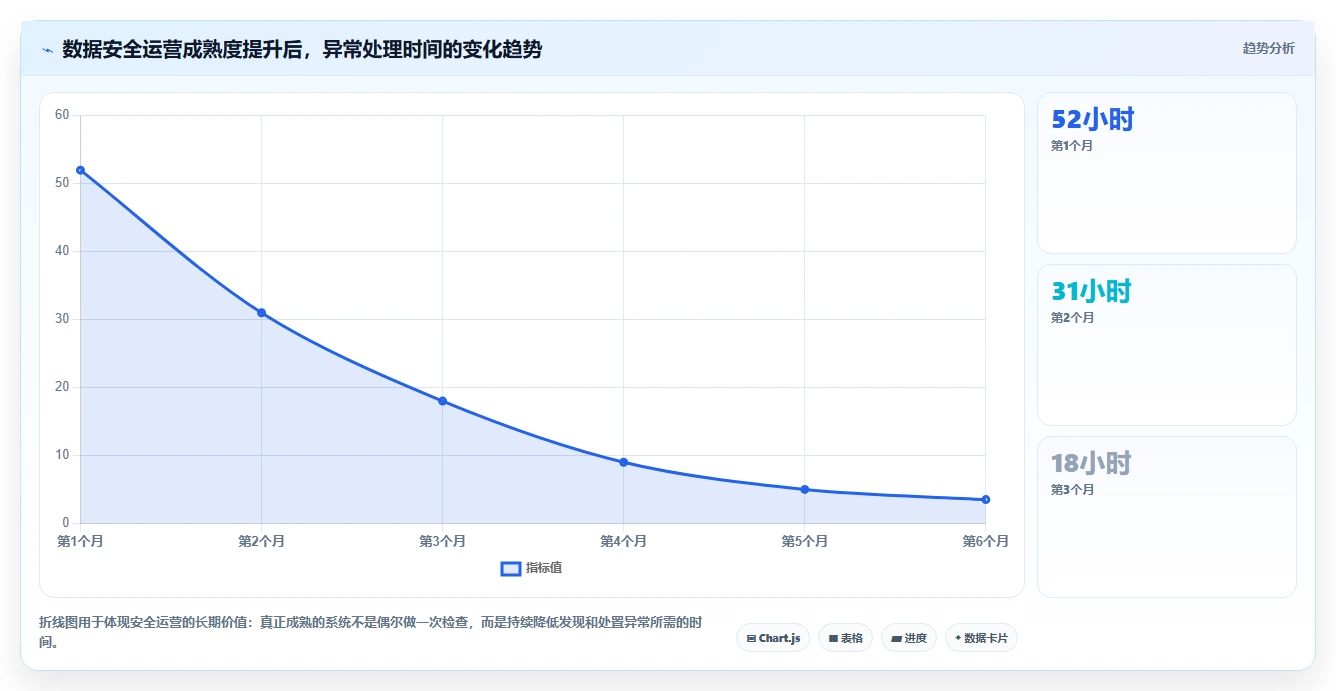This screenshot has height=691, width=1336.
Task: Click the 20 y-axis value
Action: pyautogui.click(x=62, y=387)
